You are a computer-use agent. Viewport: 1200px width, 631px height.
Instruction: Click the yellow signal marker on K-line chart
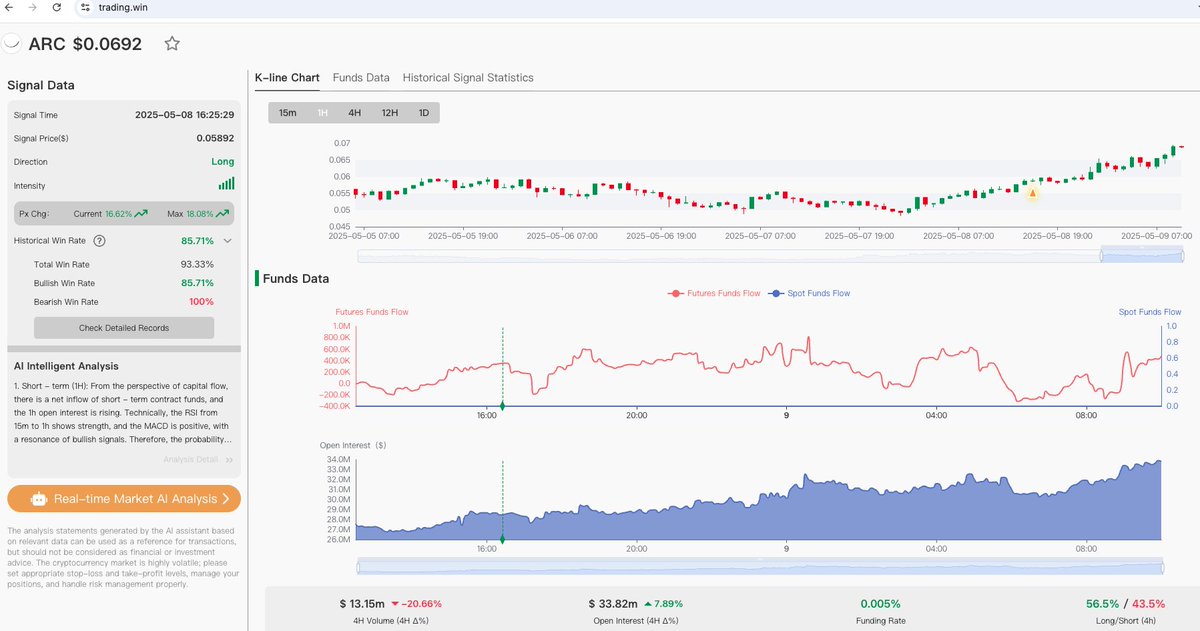[x=1032, y=192]
